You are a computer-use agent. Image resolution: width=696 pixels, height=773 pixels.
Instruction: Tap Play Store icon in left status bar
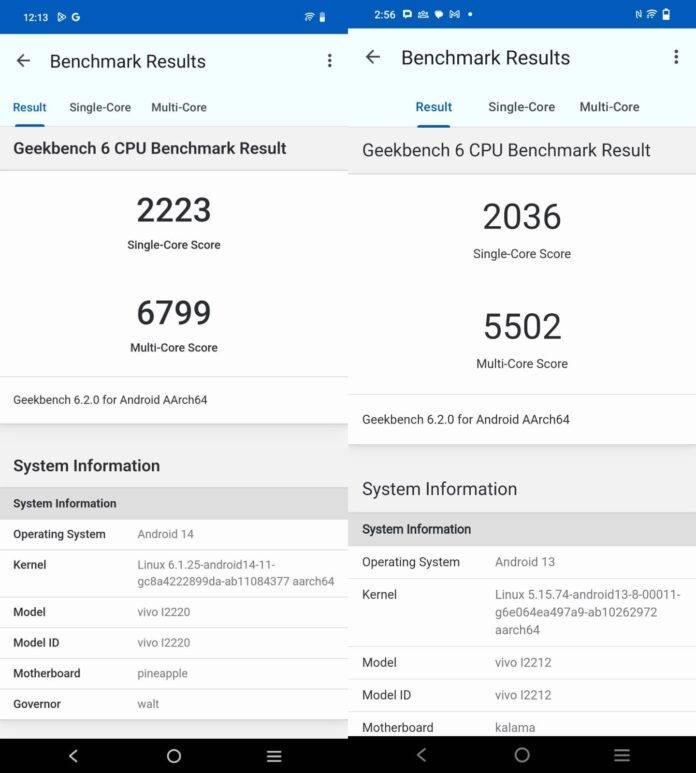pyautogui.click(x=62, y=17)
